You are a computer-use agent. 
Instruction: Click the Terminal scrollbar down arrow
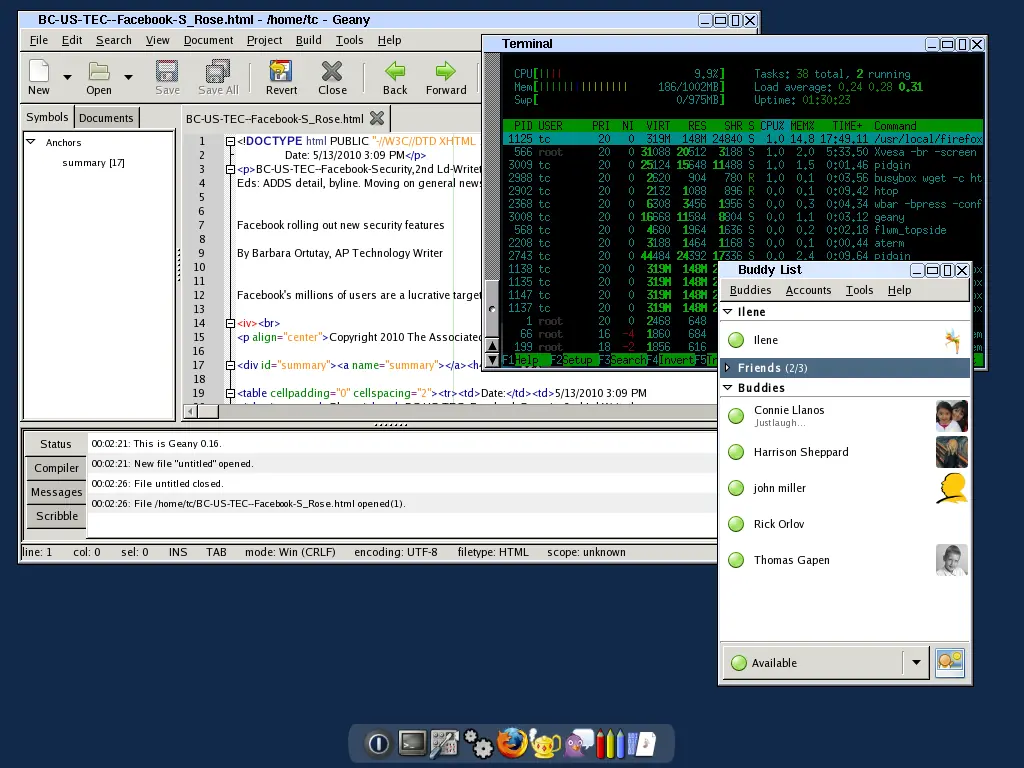coord(492,360)
